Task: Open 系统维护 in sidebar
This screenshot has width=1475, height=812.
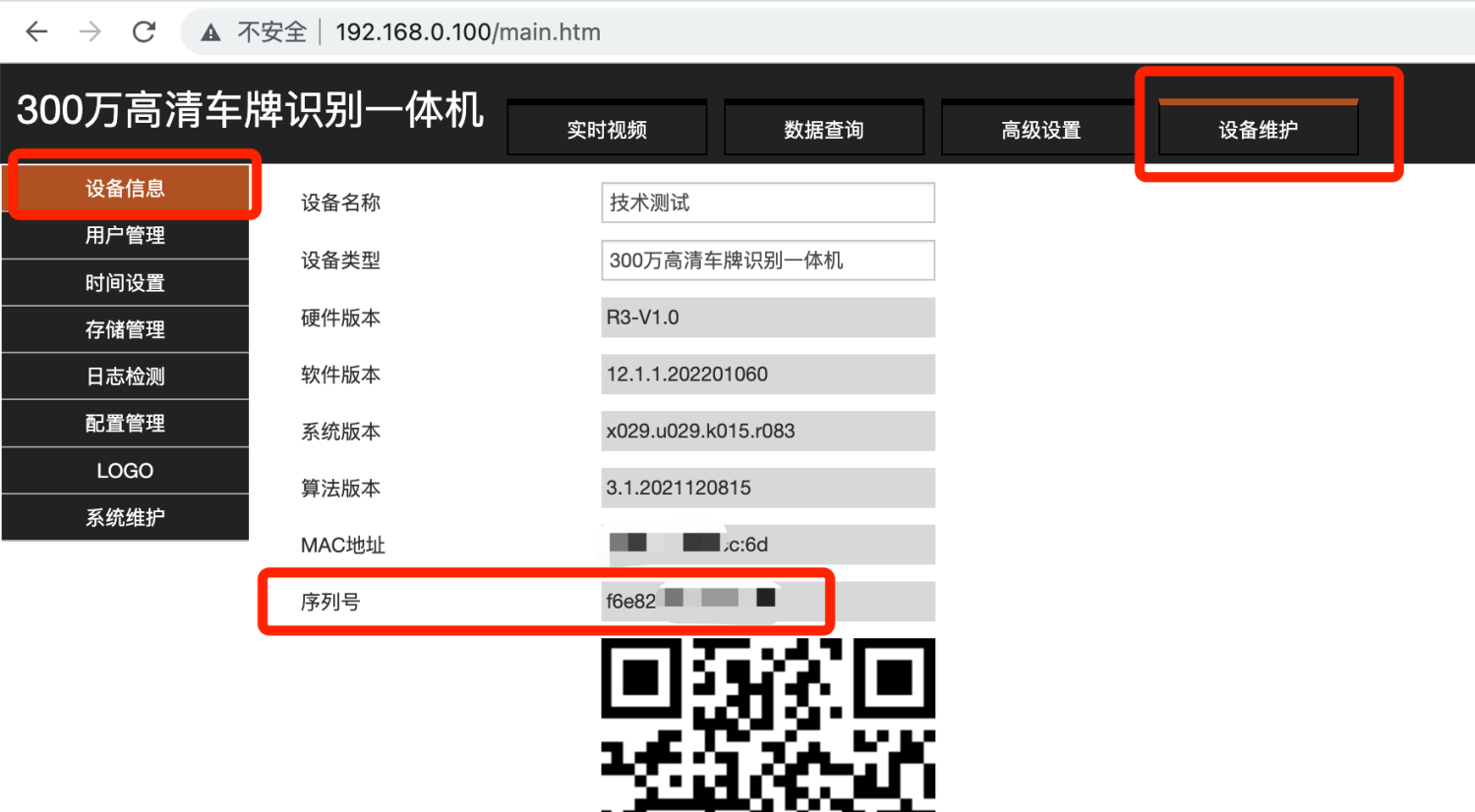Action: 125,518
